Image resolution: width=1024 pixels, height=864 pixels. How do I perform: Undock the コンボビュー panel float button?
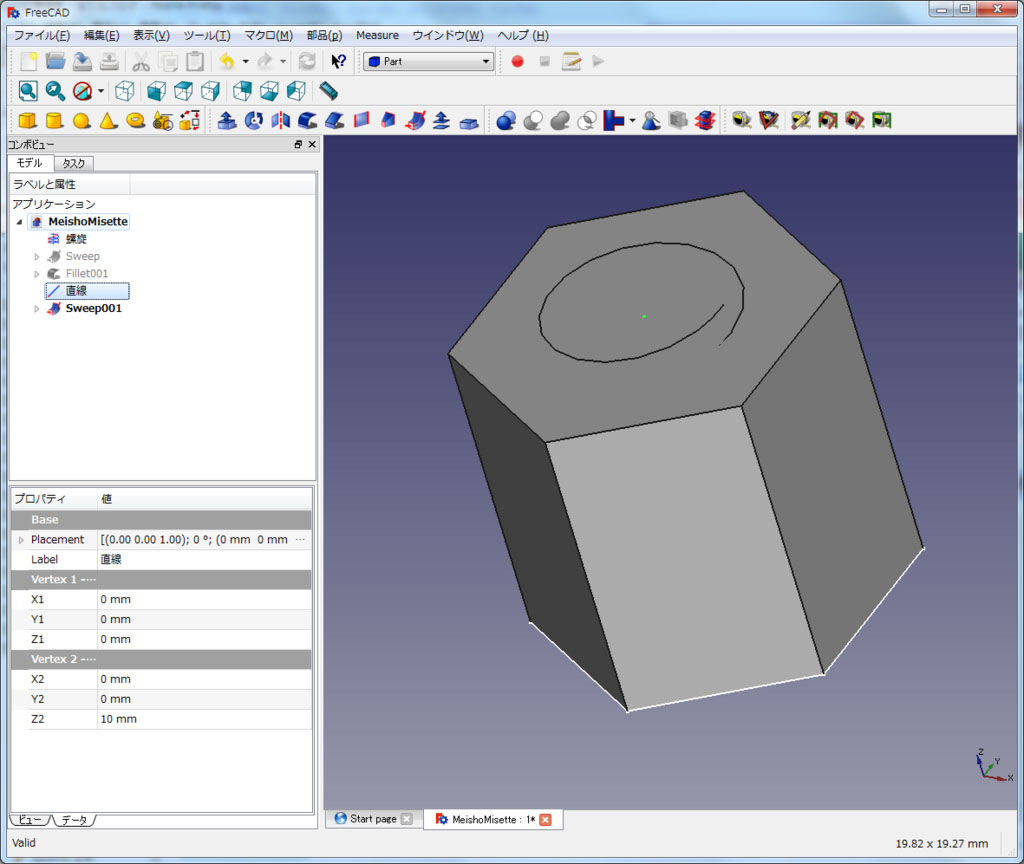click(298, 144)
